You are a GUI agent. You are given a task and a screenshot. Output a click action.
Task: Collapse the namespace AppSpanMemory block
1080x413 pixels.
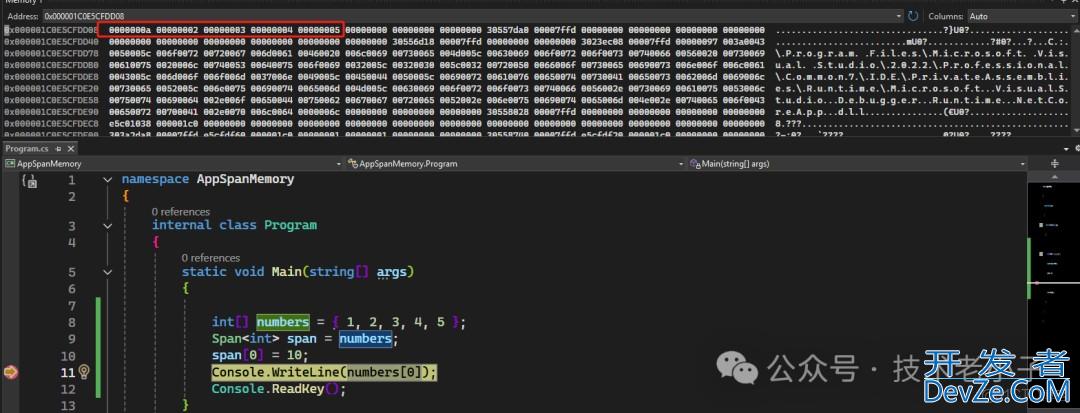click(108, 180)
